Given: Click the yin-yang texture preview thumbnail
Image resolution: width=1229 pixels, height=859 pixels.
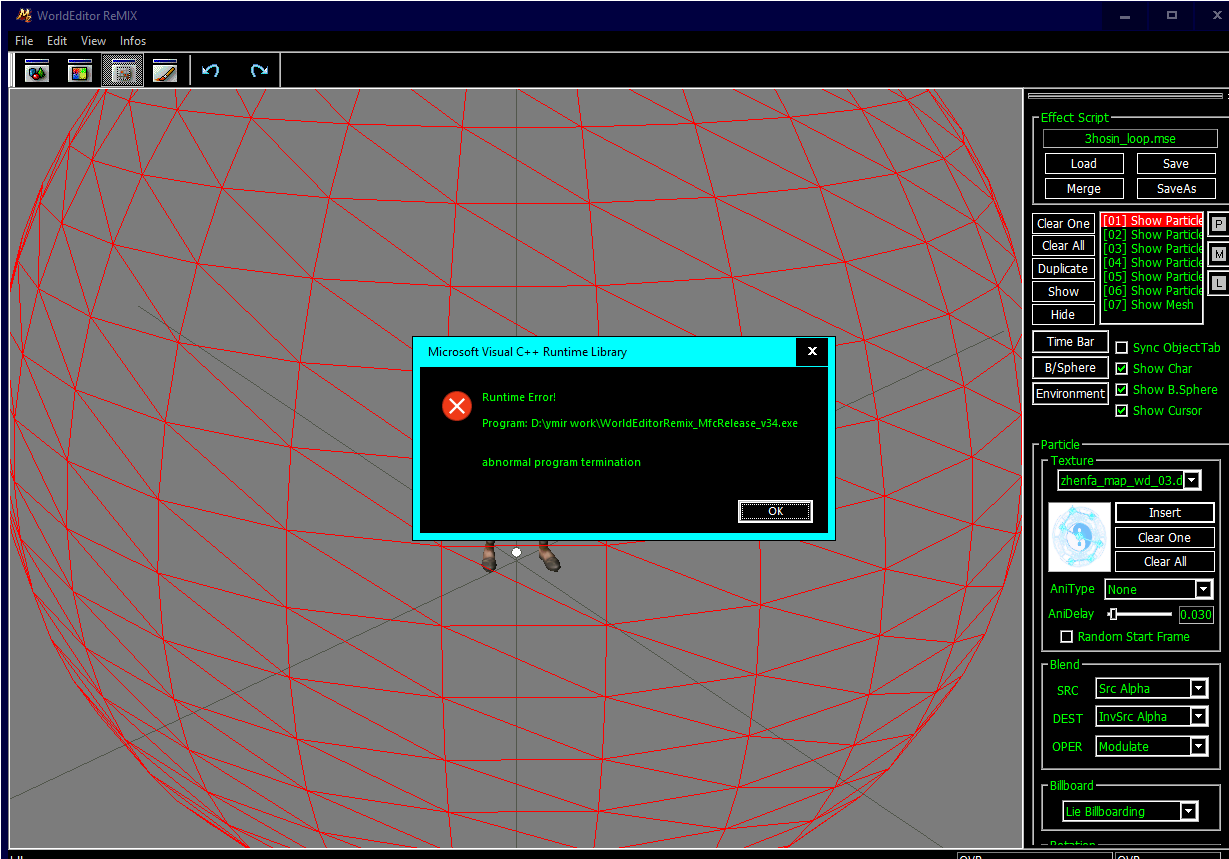Looking at the screenshot, I should (1079, 537).
